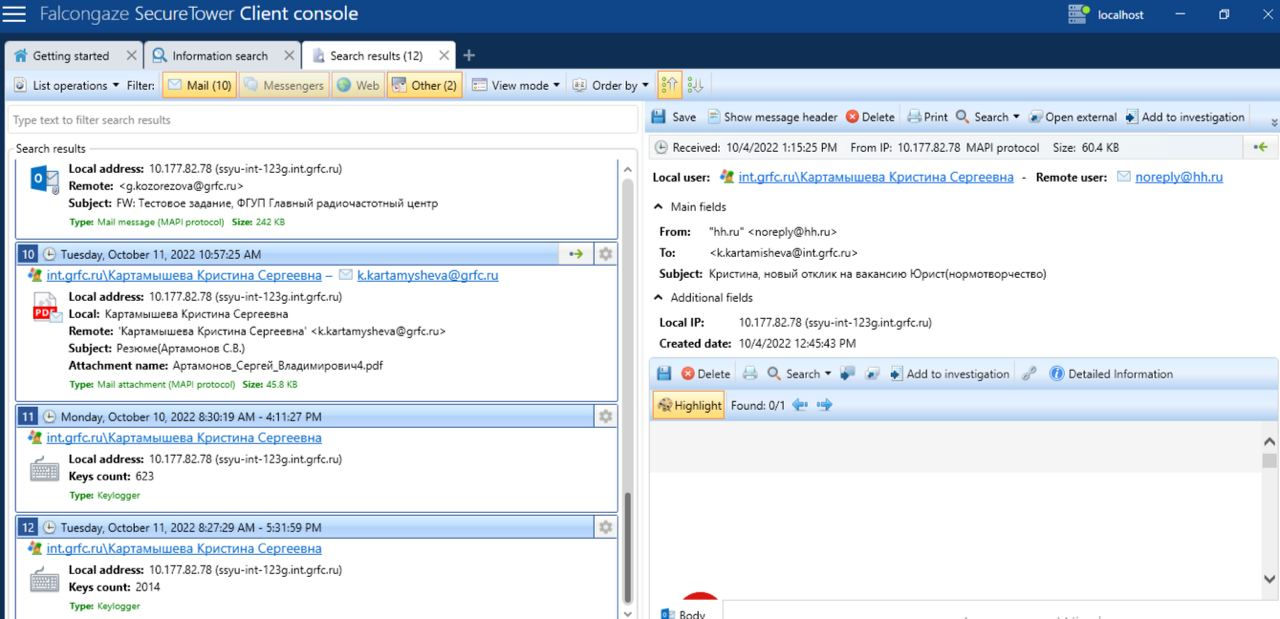This screenshot has height=619, width=1280.
Task: Select descending sort order
Action: [695, 85]
